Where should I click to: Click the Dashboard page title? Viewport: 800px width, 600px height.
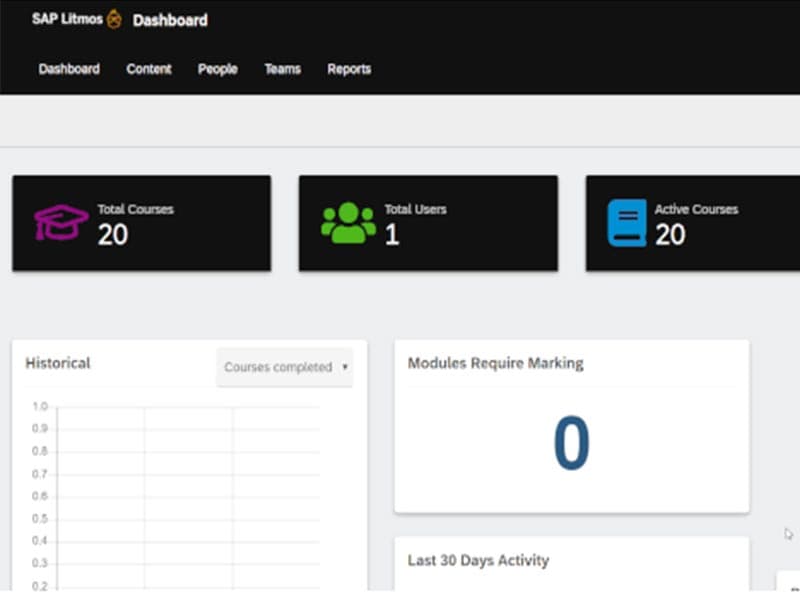[170, 20]
